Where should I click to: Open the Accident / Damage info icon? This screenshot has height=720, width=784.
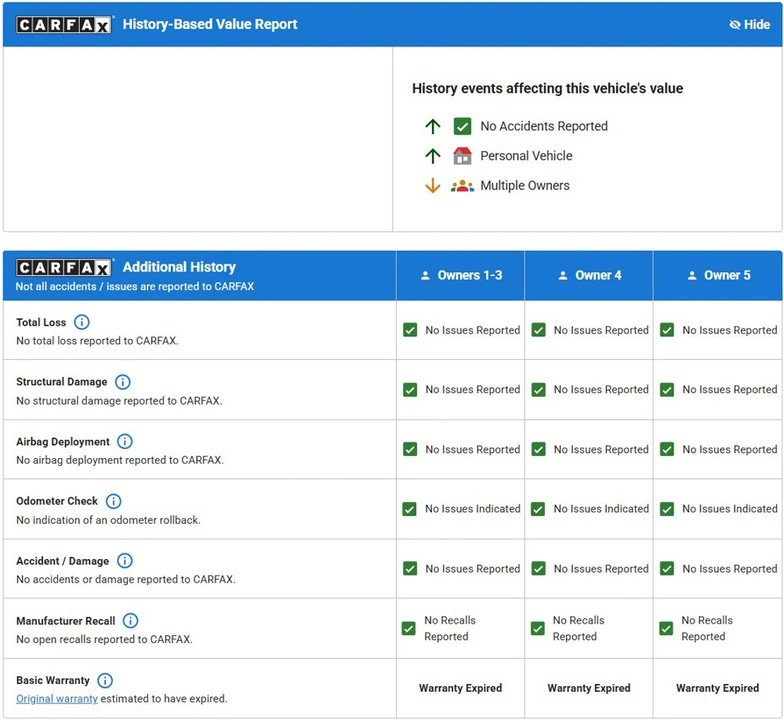124,561
